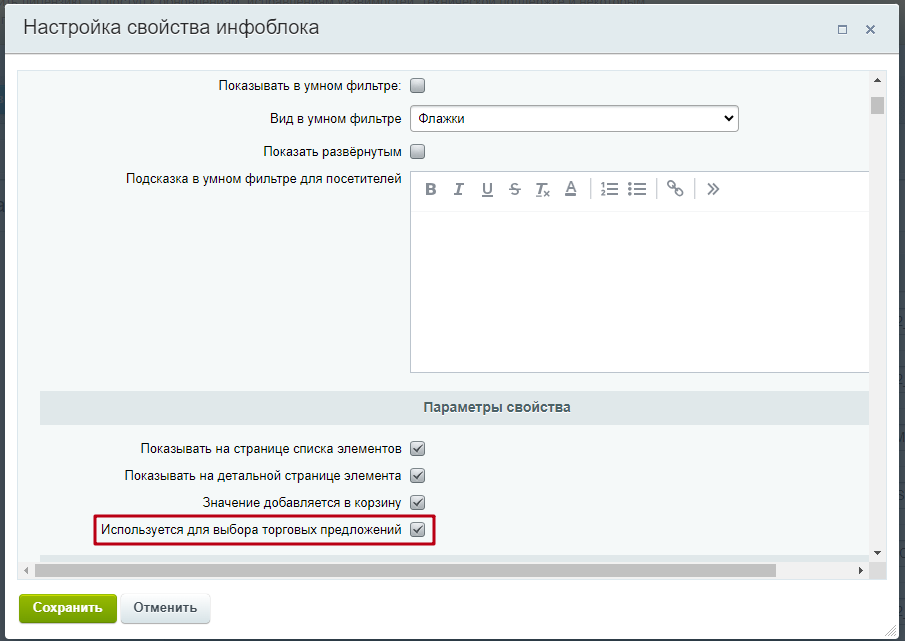Expand more editor toolbar tools
This screenshot has width=905, height=641.
[x=713, y=189]
